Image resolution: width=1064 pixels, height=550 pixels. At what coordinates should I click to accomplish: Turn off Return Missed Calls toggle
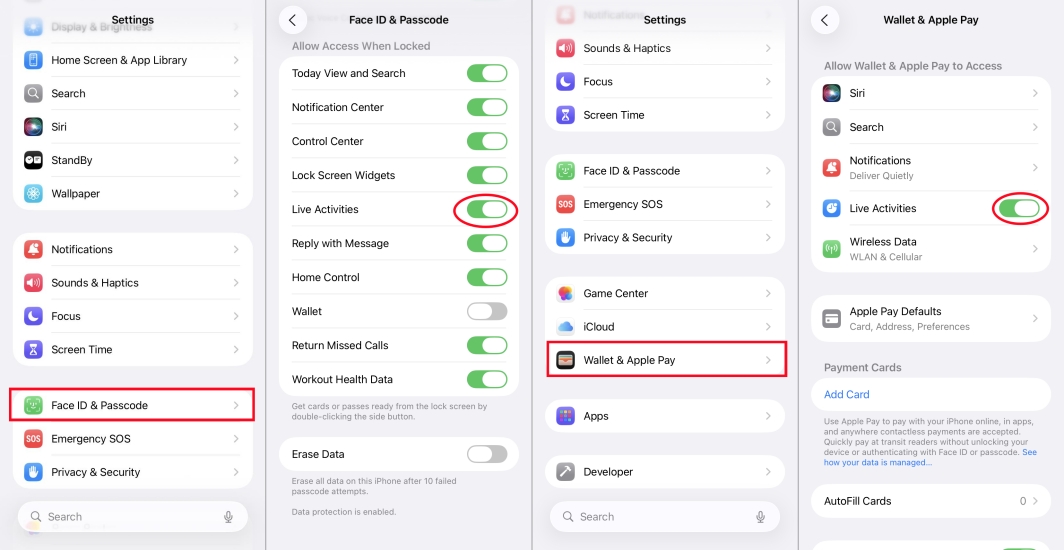click(x=487, y=345)
